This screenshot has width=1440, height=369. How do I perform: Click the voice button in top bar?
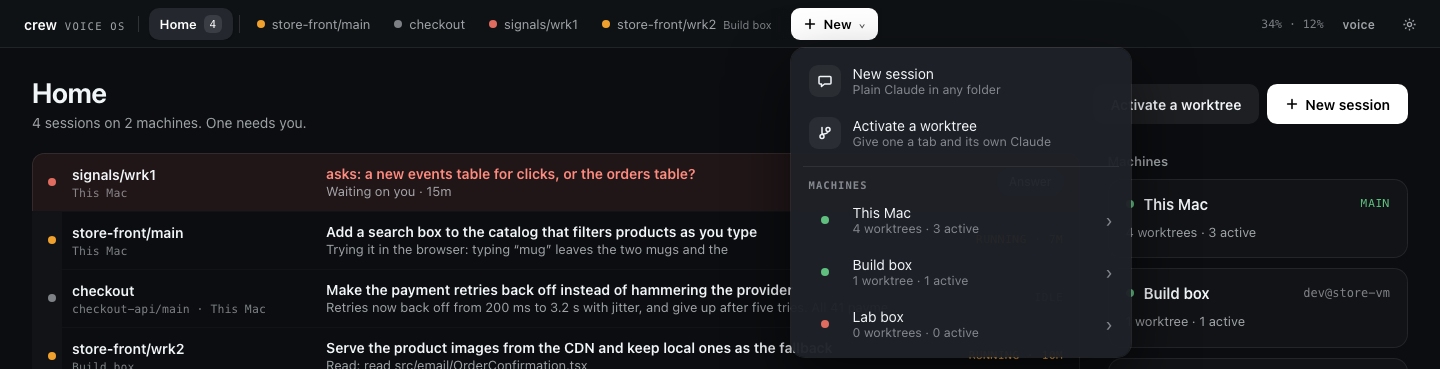click(1358, 25)
